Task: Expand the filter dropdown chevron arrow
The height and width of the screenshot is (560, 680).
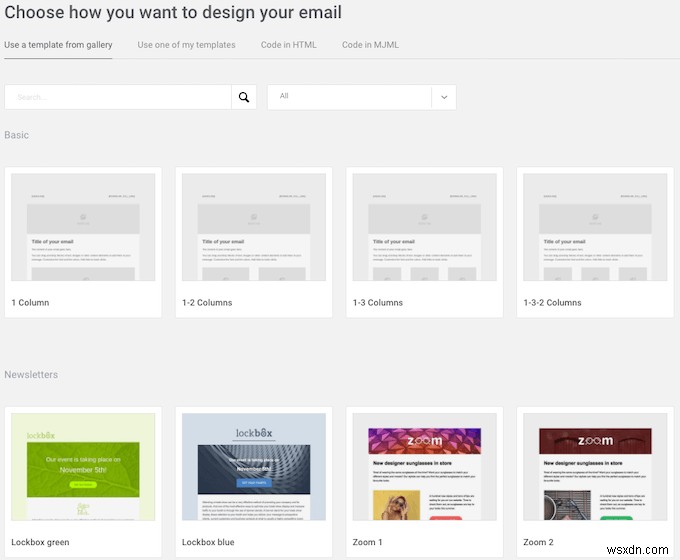Action: tap(444, 97)
